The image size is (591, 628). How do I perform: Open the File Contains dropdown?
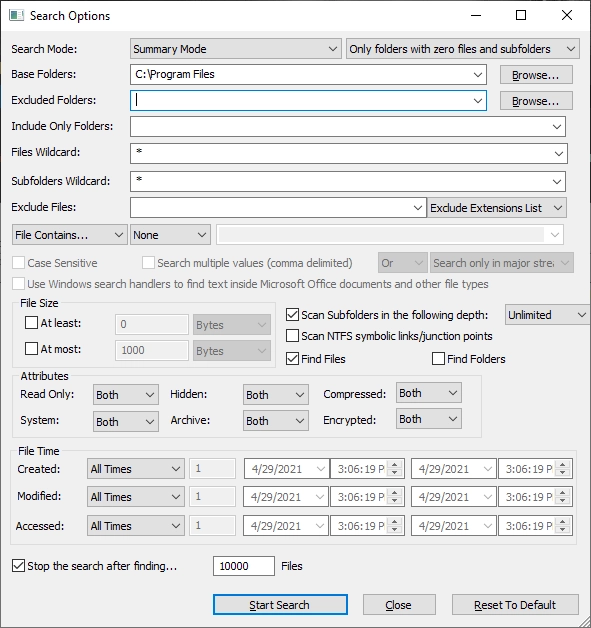point(70,235)
